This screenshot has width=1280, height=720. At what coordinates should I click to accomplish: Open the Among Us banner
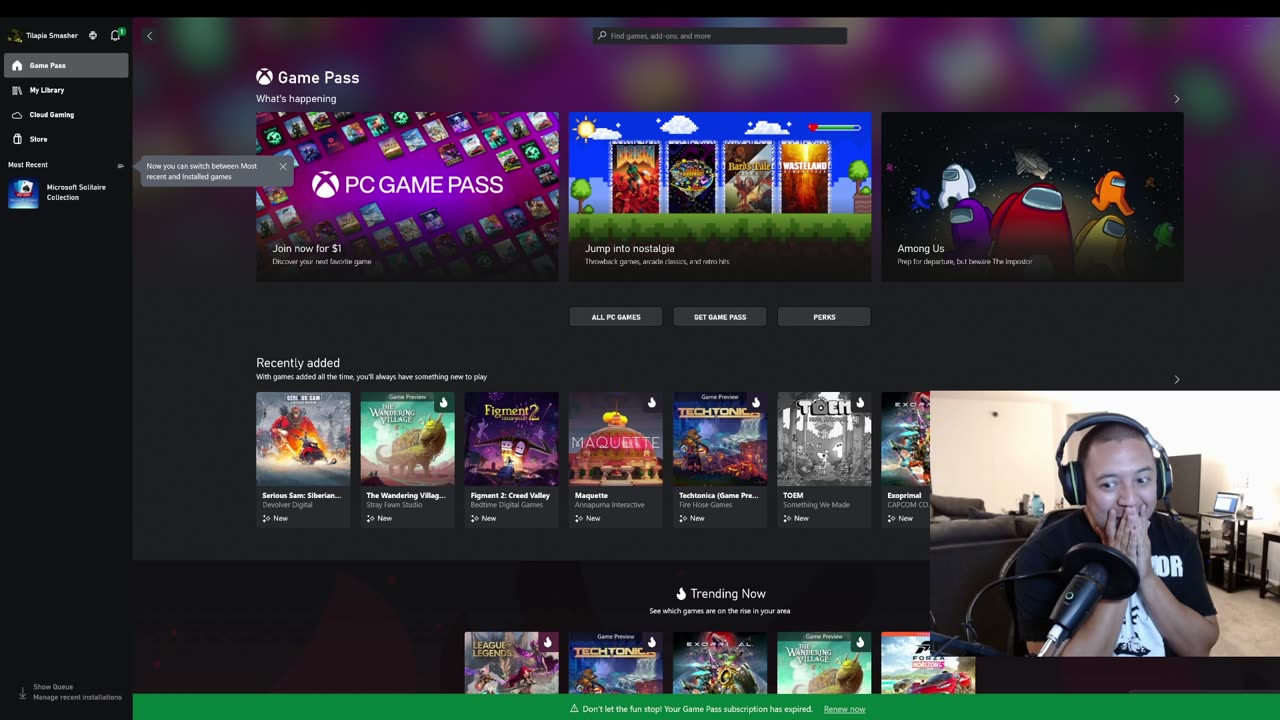pos(1032,196)
